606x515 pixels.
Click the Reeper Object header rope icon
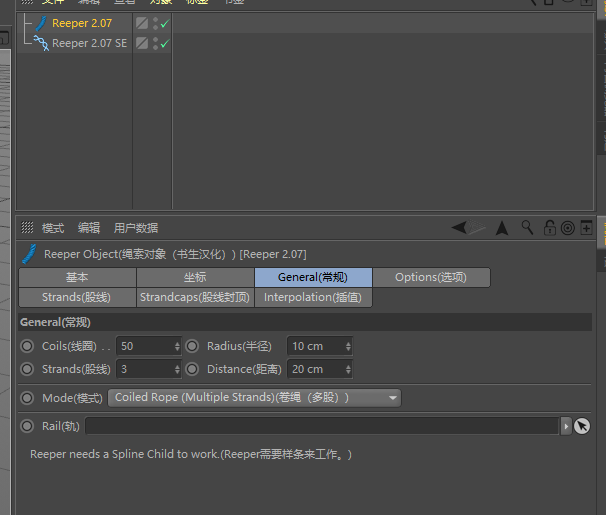(x=29, y=254)
